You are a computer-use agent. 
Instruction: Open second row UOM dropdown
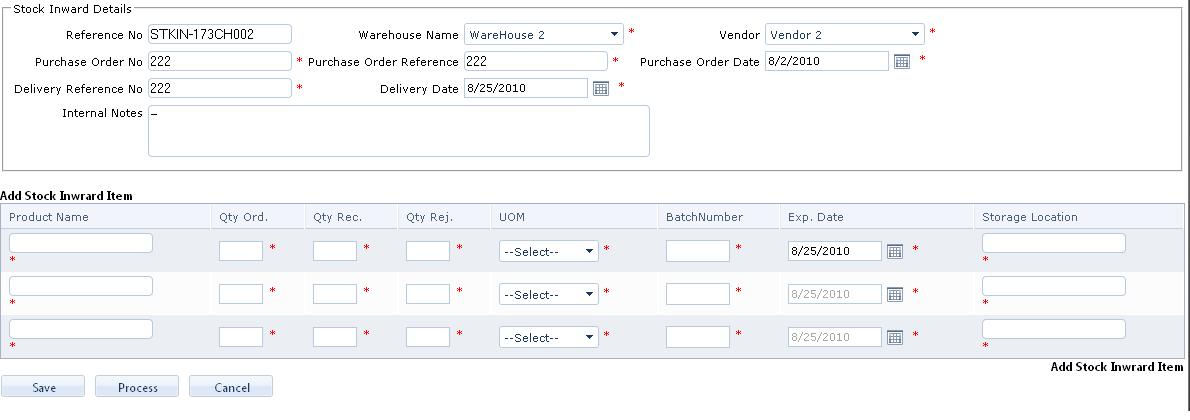[589, 295]
